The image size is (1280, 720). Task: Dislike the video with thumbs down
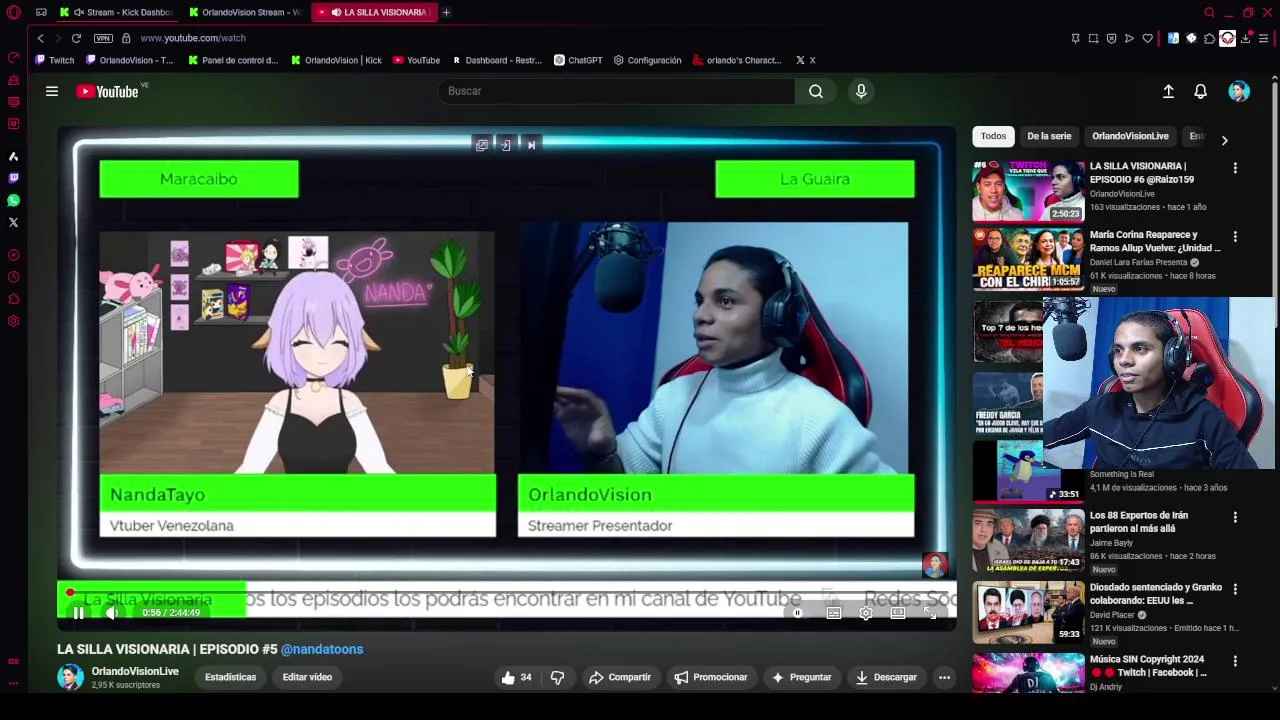point(557,677)
